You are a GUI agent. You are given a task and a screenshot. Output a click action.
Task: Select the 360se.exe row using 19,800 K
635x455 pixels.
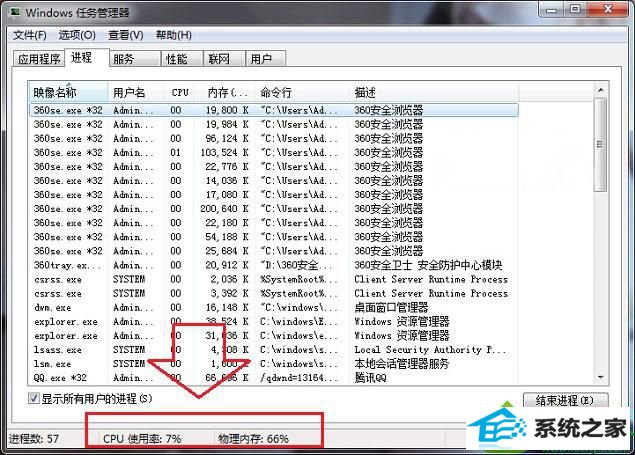274,110
